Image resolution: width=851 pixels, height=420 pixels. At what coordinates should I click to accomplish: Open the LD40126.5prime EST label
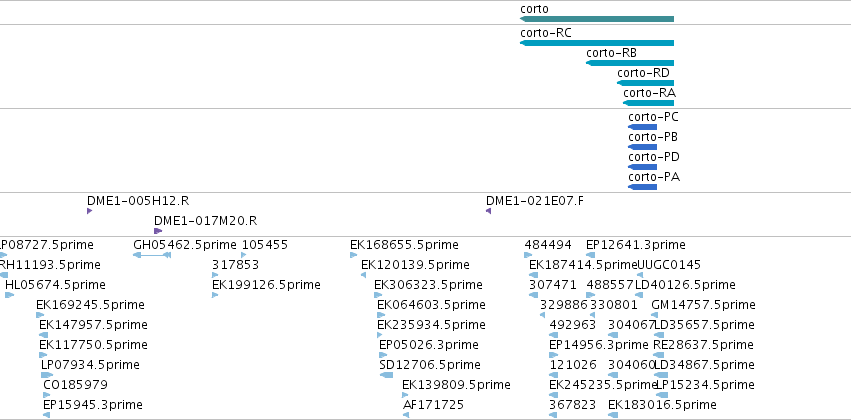coord(685,285)
